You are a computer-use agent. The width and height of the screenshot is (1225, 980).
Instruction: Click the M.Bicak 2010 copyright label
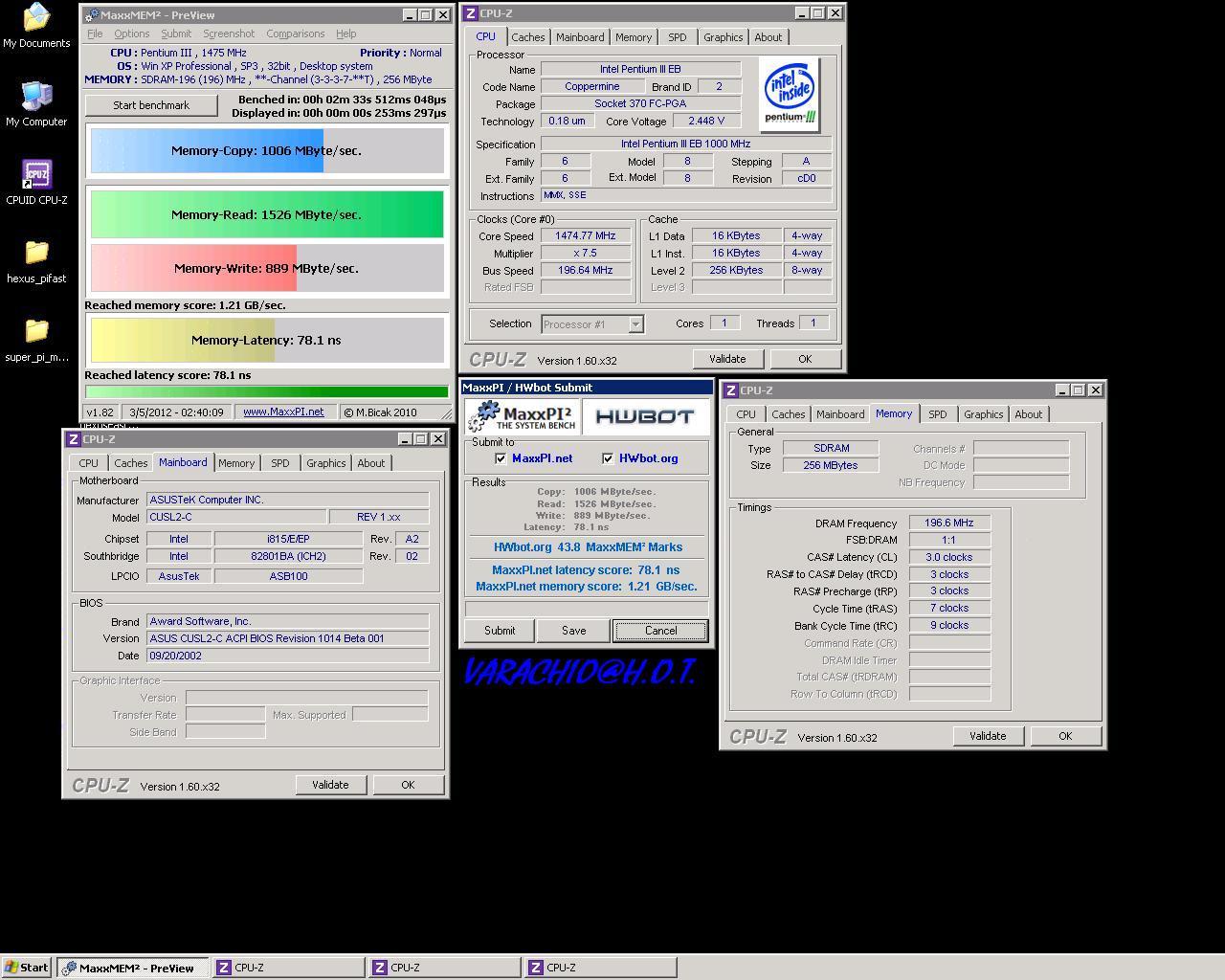point(381,412)
